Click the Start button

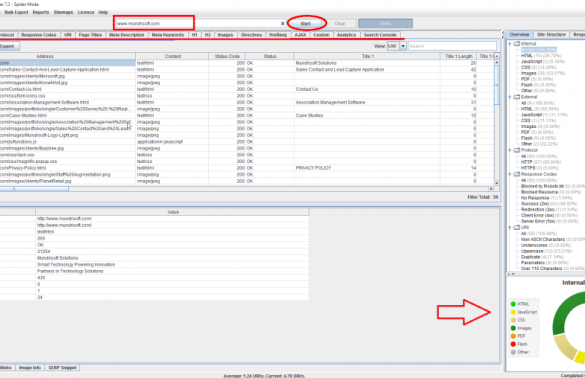(306, 24)
